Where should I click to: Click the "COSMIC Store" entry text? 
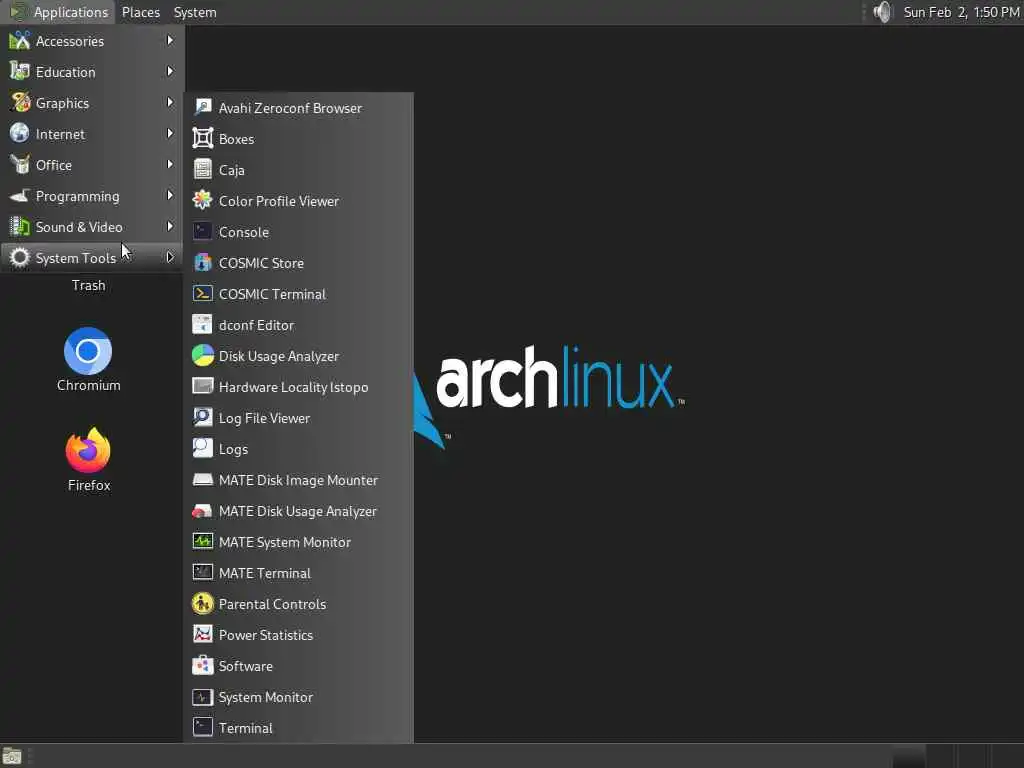tap(261, 263)
